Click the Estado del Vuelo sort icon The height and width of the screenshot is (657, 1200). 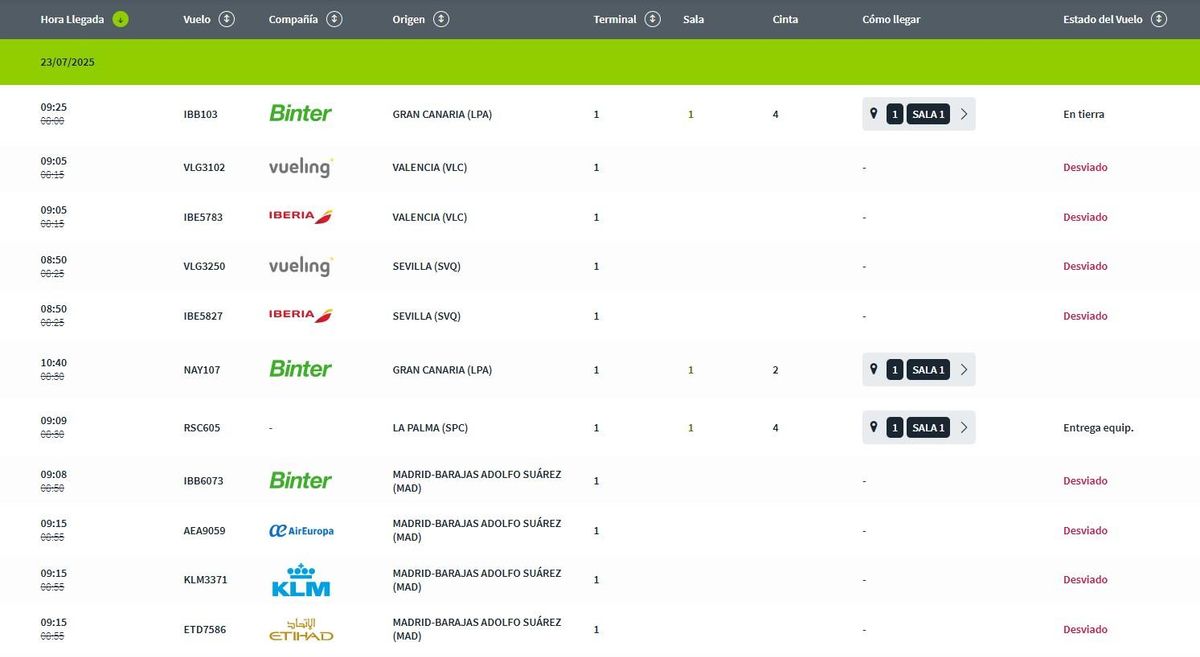tap(1159, 19)
